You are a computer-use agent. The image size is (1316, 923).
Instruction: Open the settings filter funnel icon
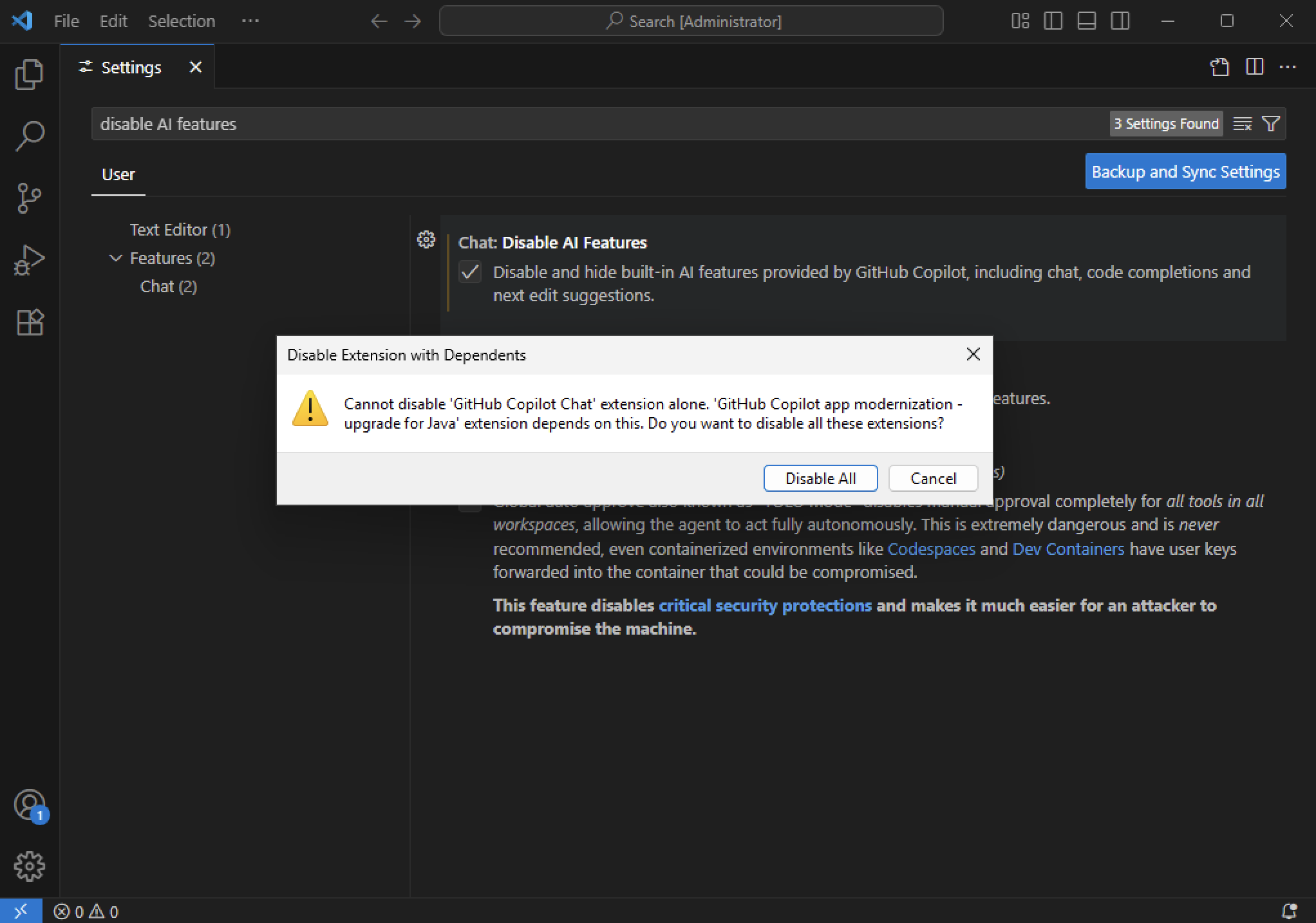coord(1271,124)
